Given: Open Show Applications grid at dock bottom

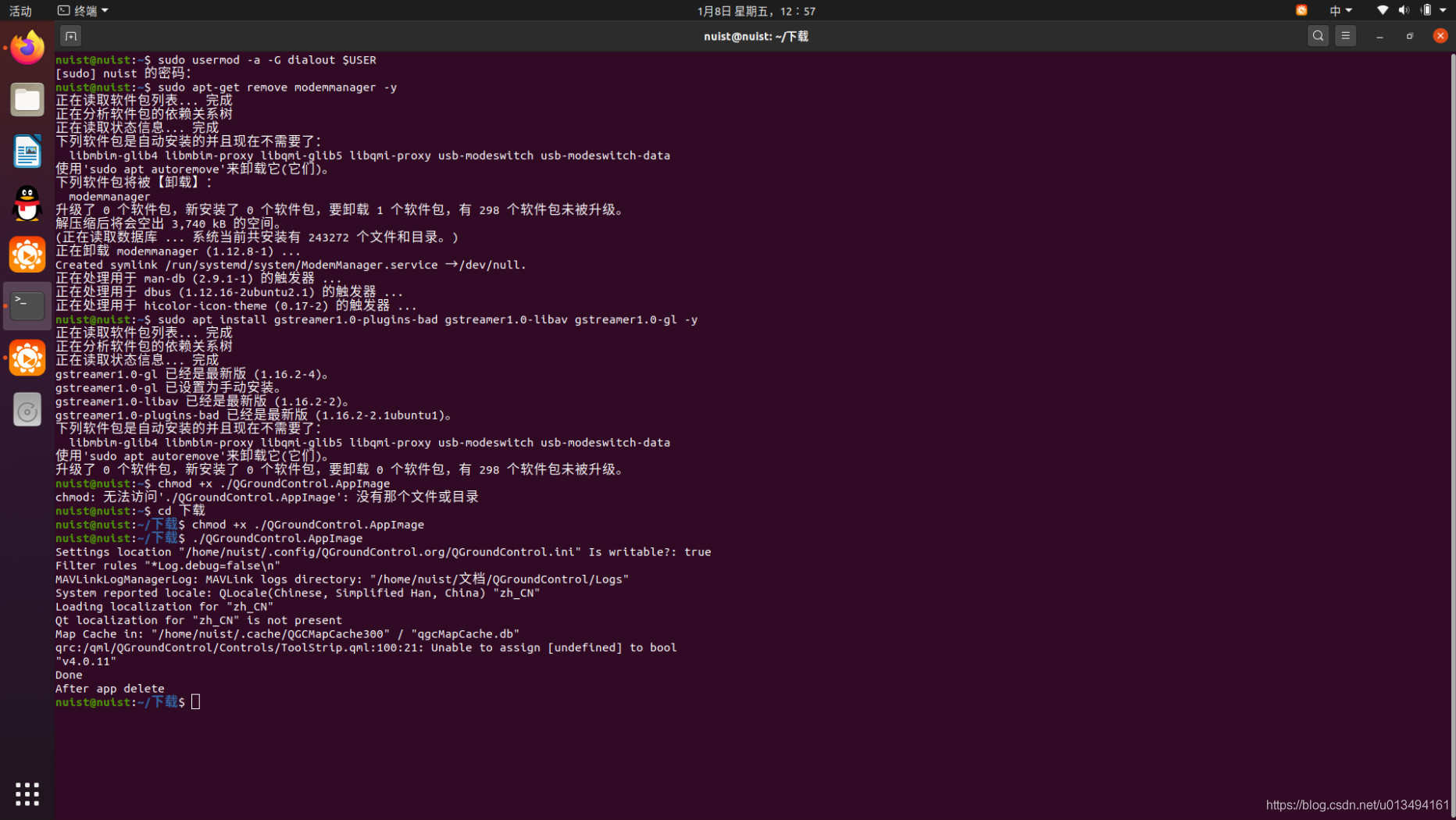Looking at the screenshot, I should [27, 793].
